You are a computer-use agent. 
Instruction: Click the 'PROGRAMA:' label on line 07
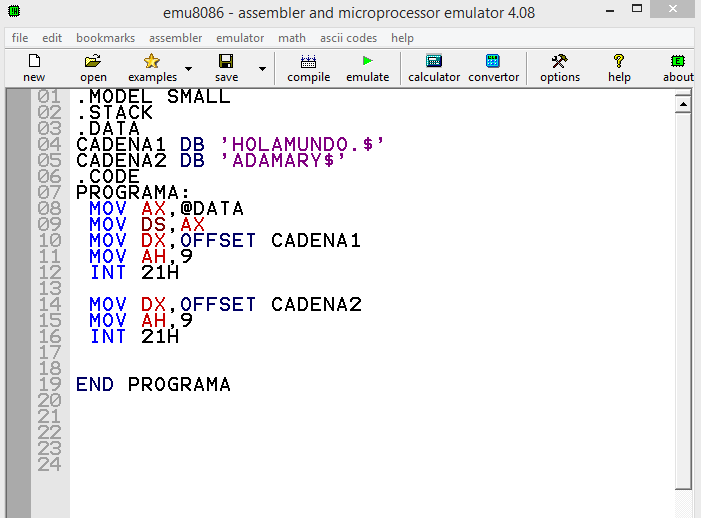pyautogui.click(x=133, y=193)
